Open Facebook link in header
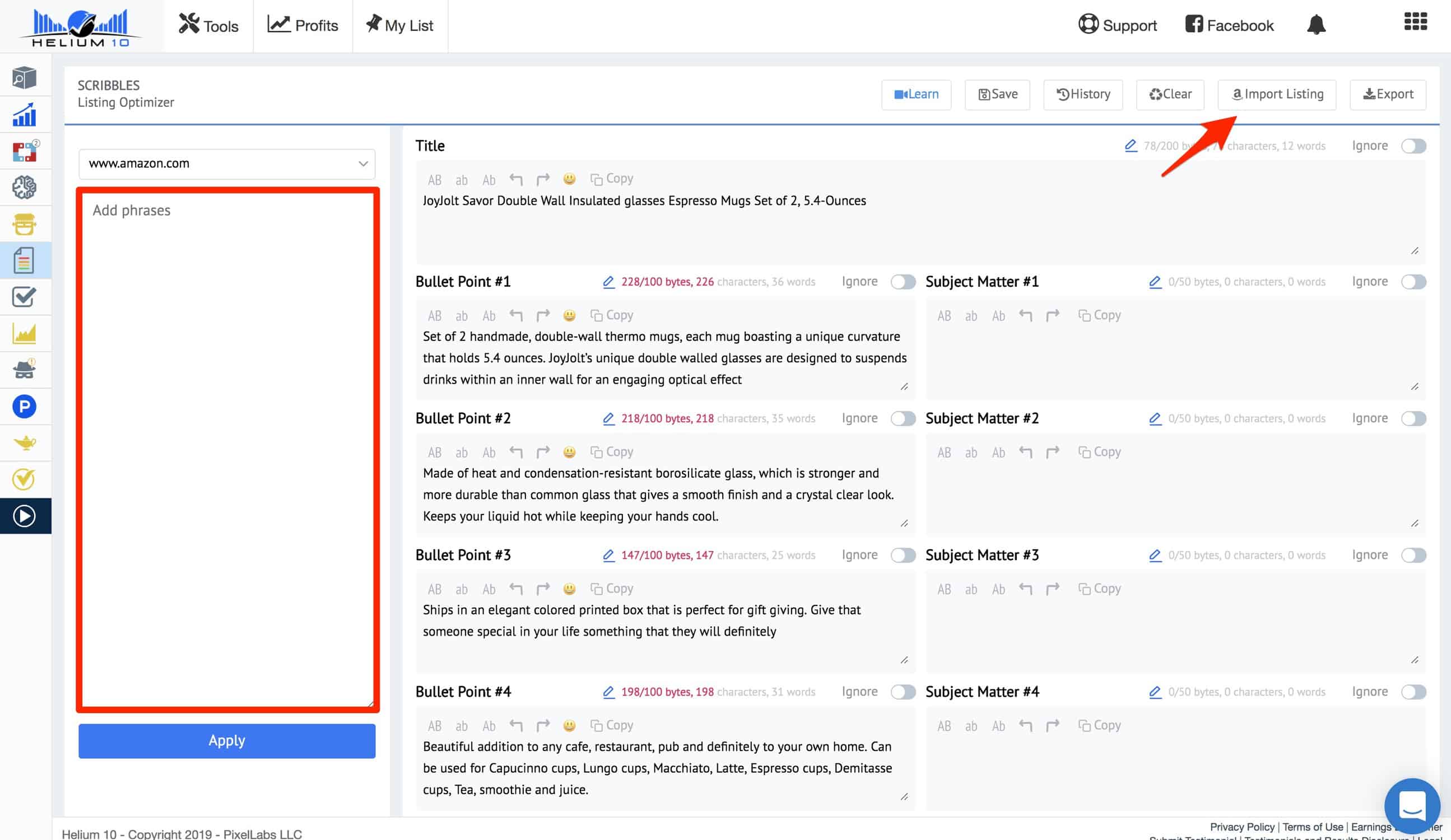The width and height of the screenshot is (1451, 840). 1229,25
